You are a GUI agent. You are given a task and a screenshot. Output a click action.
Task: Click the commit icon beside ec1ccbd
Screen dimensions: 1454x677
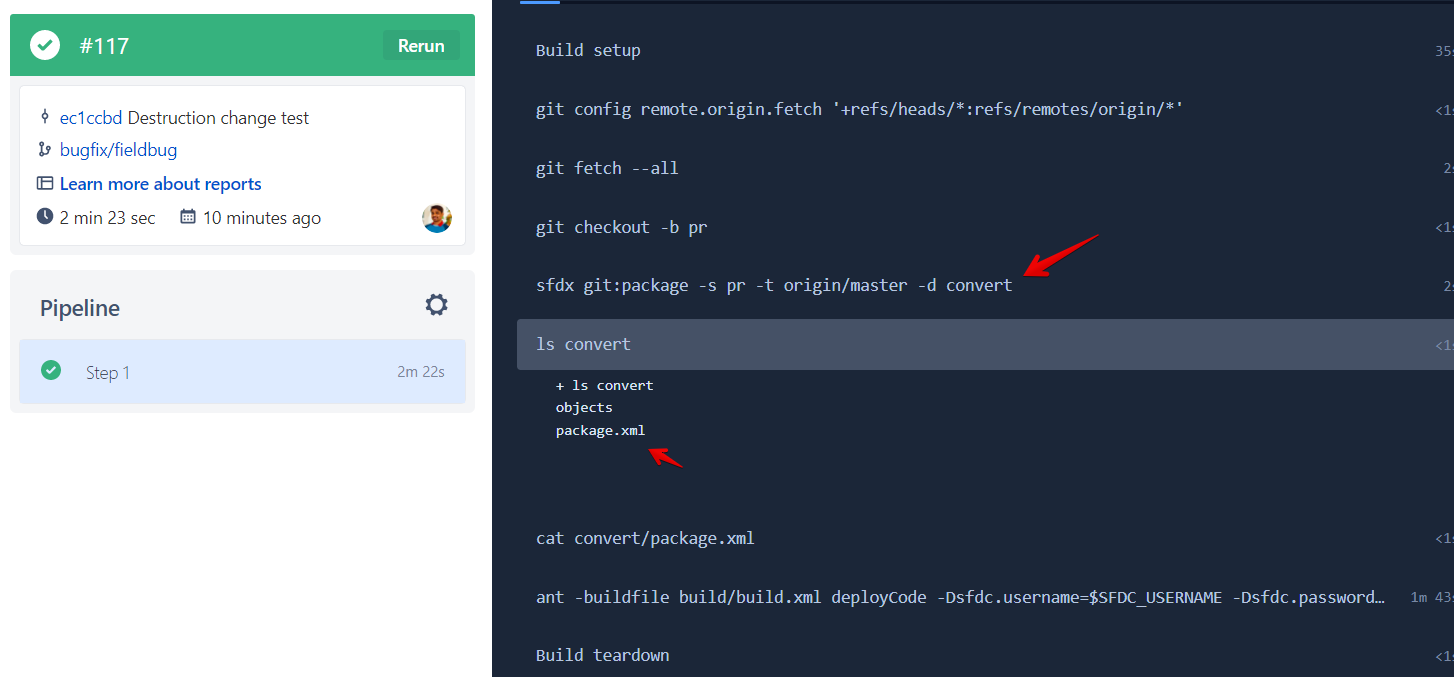coord(45,117)
